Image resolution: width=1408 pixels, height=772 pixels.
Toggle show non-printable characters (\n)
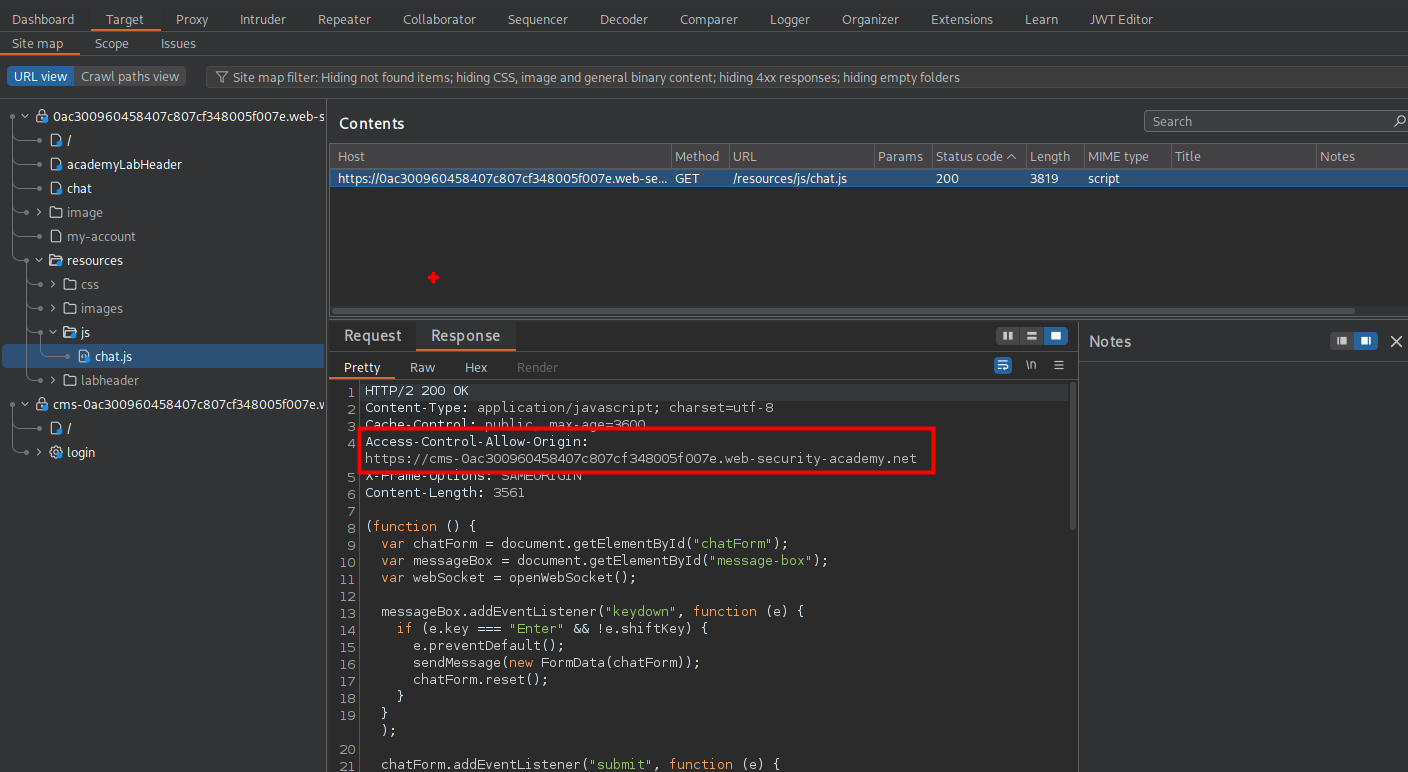click(1031, 366)
